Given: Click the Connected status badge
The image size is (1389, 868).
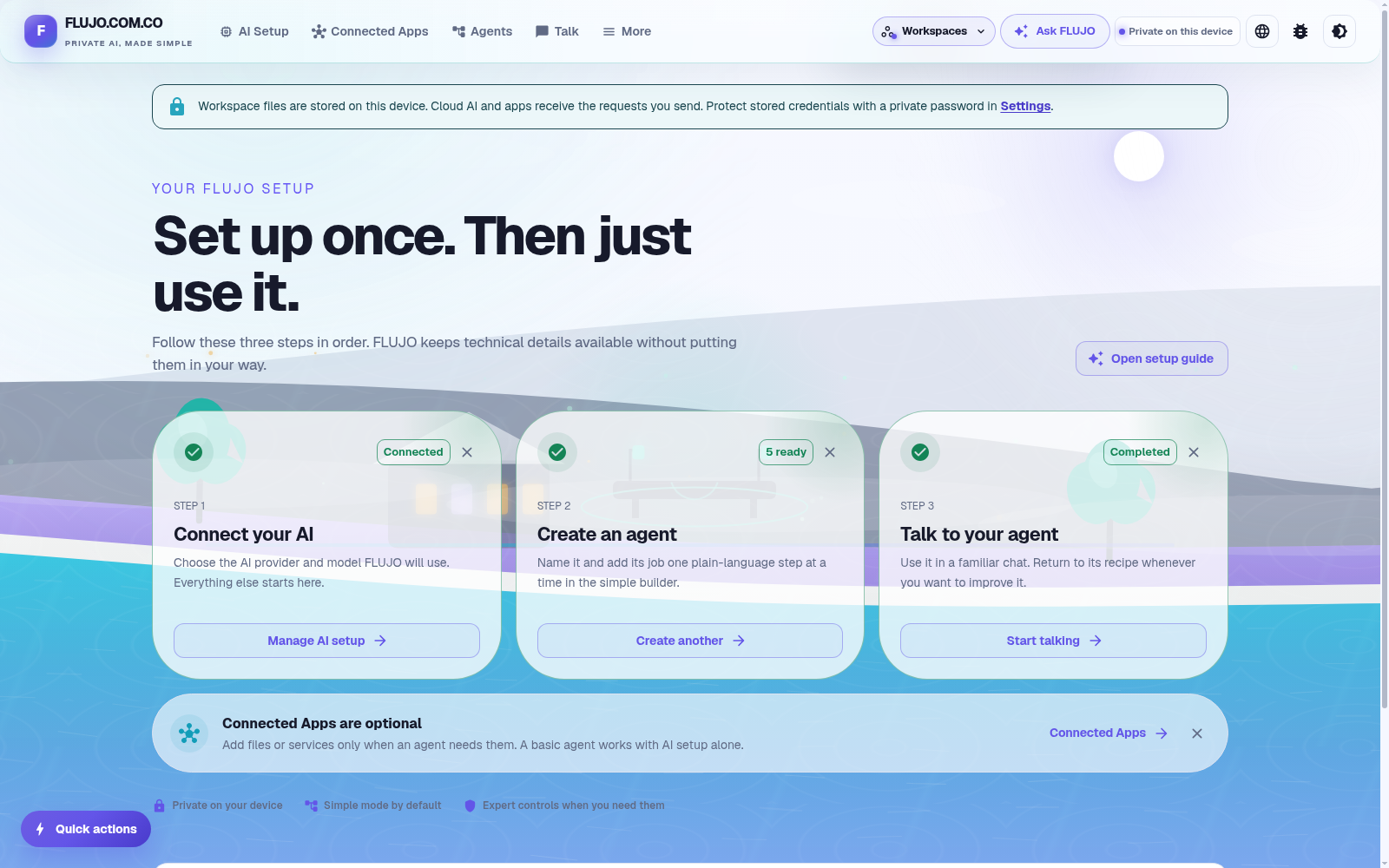Looking at the screenshot, I should click(413, 452).
